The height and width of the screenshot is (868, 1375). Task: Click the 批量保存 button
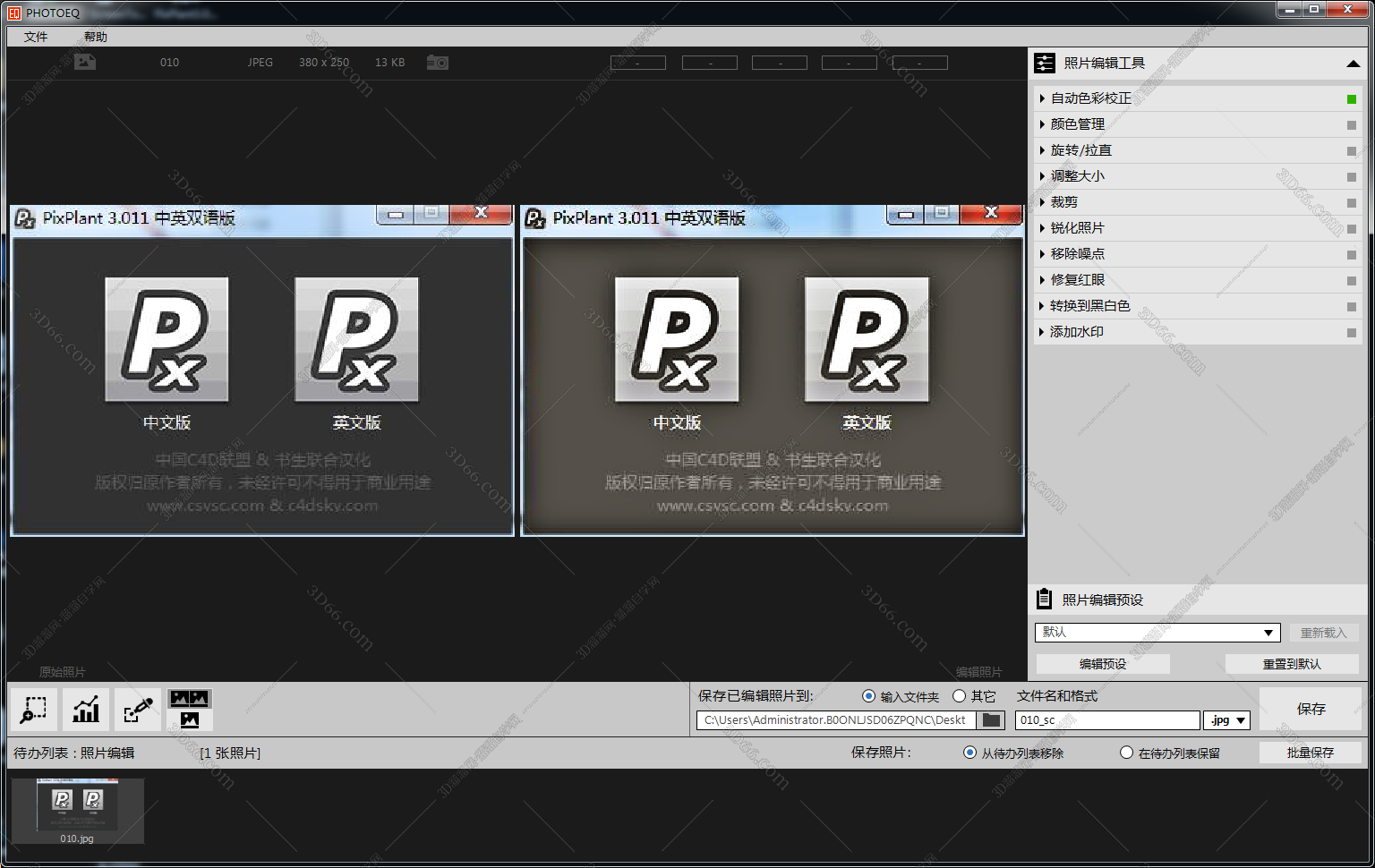point(1311,753)
